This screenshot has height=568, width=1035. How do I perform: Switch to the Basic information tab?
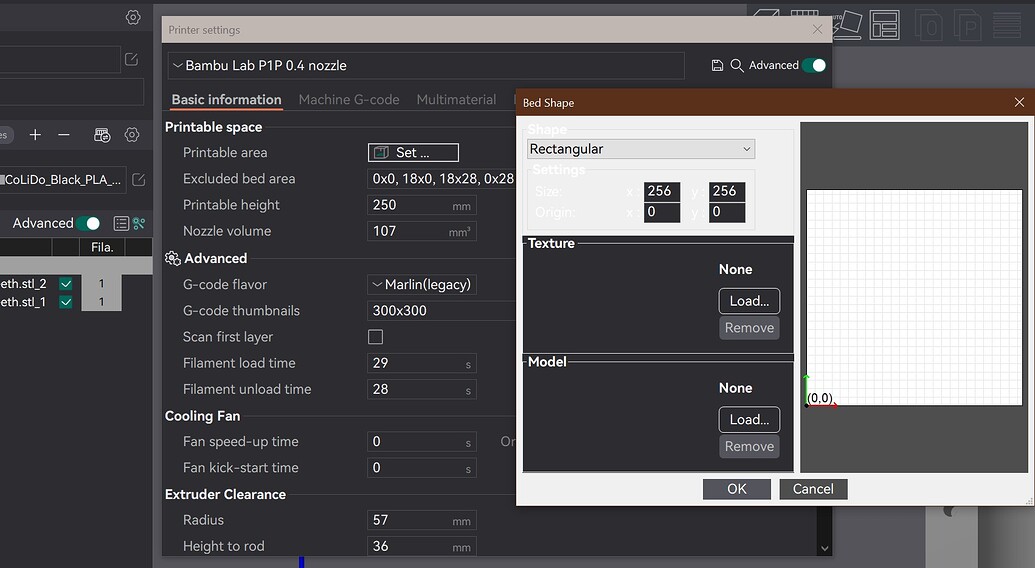(x=226, y=100)
